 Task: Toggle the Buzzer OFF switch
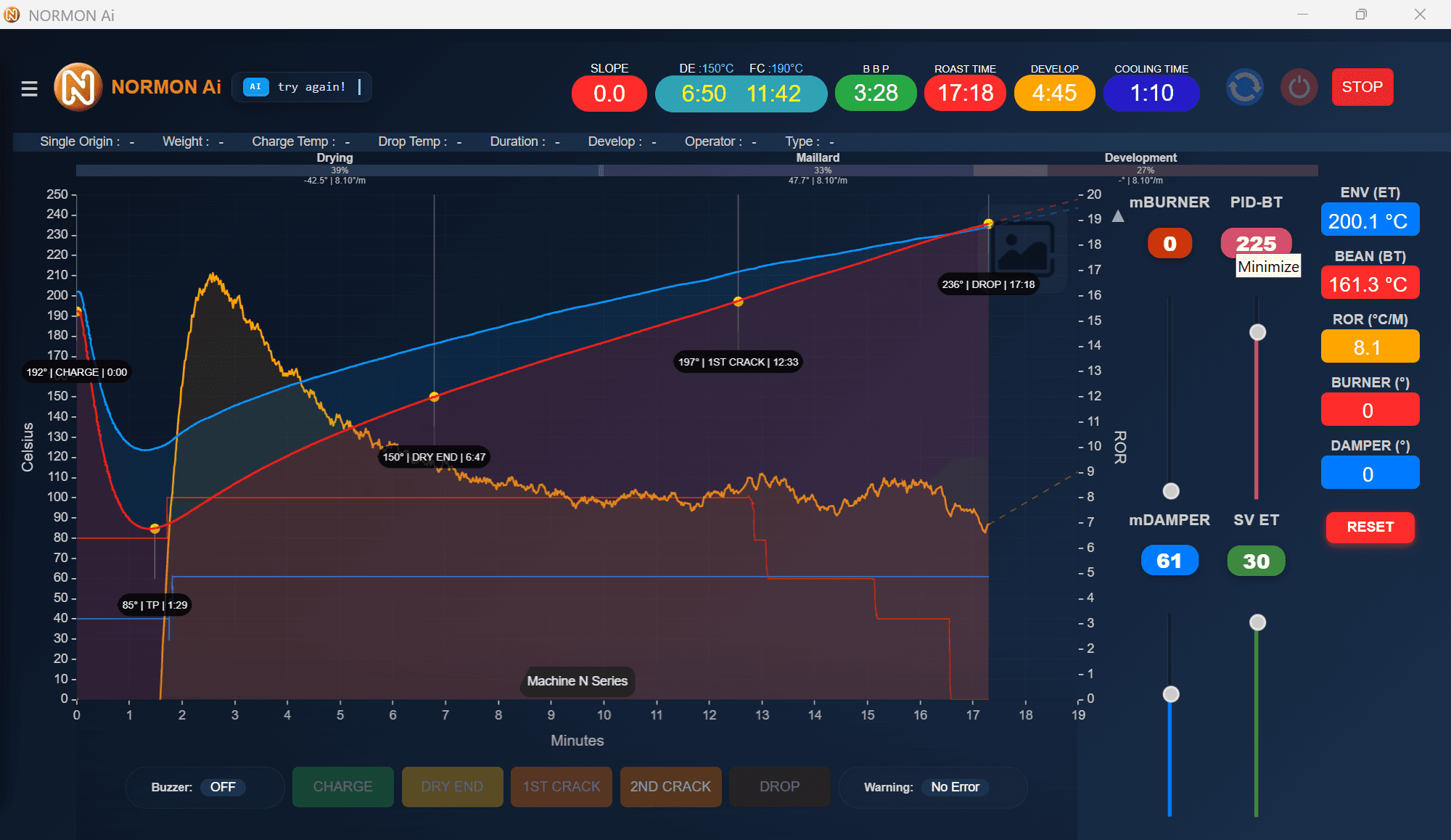(x=223, y=787)
